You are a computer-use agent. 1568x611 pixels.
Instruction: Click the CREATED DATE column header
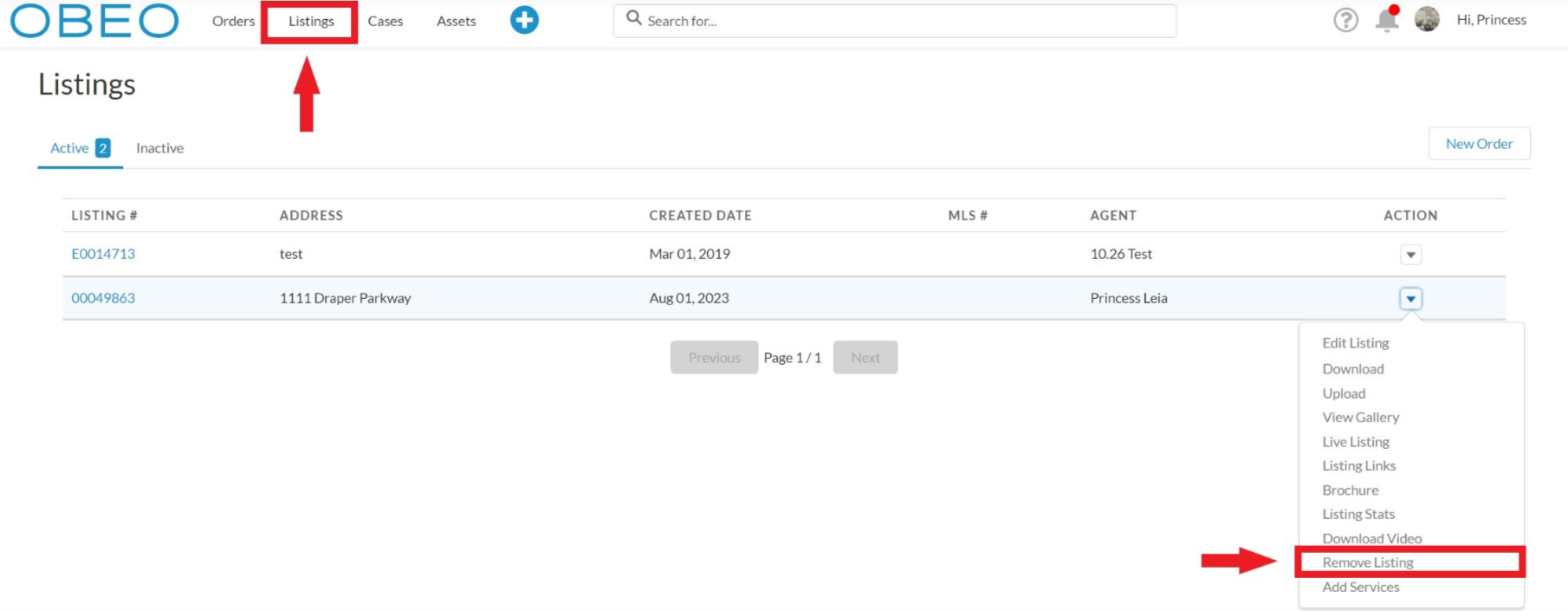(700, 216)
